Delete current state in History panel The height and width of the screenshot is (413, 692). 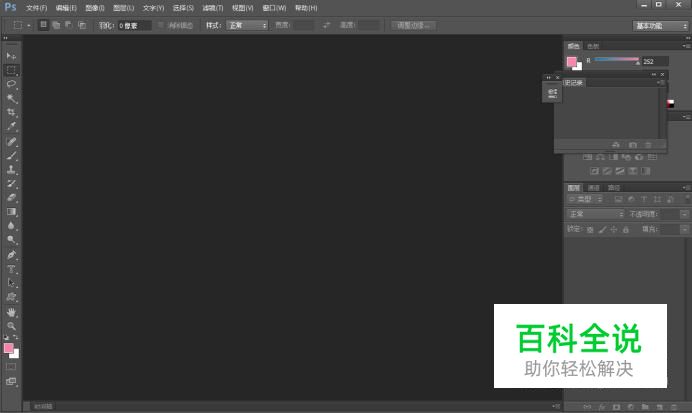[x=648, y=145]
